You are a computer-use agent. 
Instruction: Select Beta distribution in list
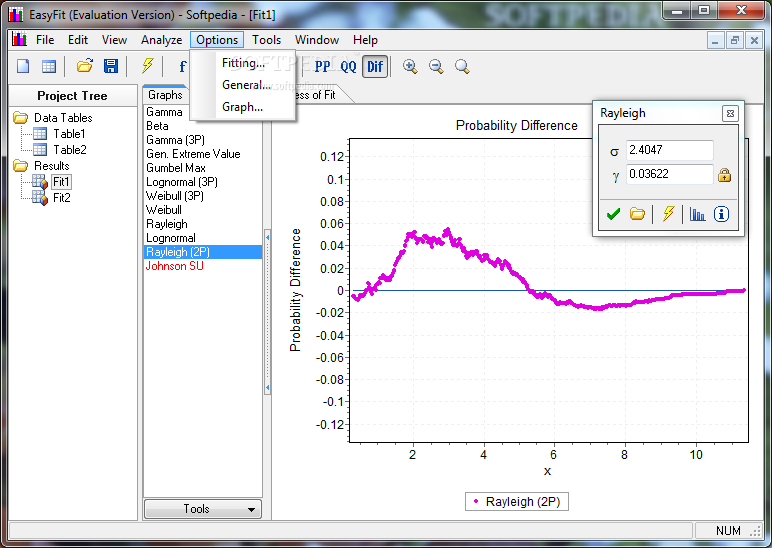click(x=203, y=126)
